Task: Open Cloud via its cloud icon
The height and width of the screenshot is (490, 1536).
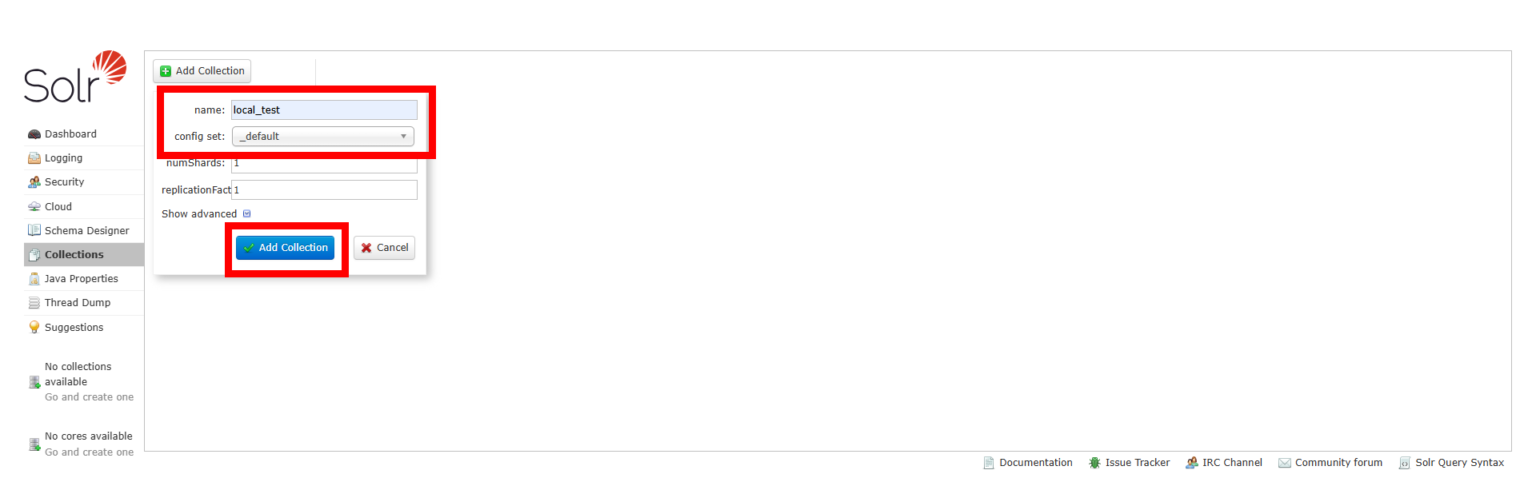Action: coord(34,207)
